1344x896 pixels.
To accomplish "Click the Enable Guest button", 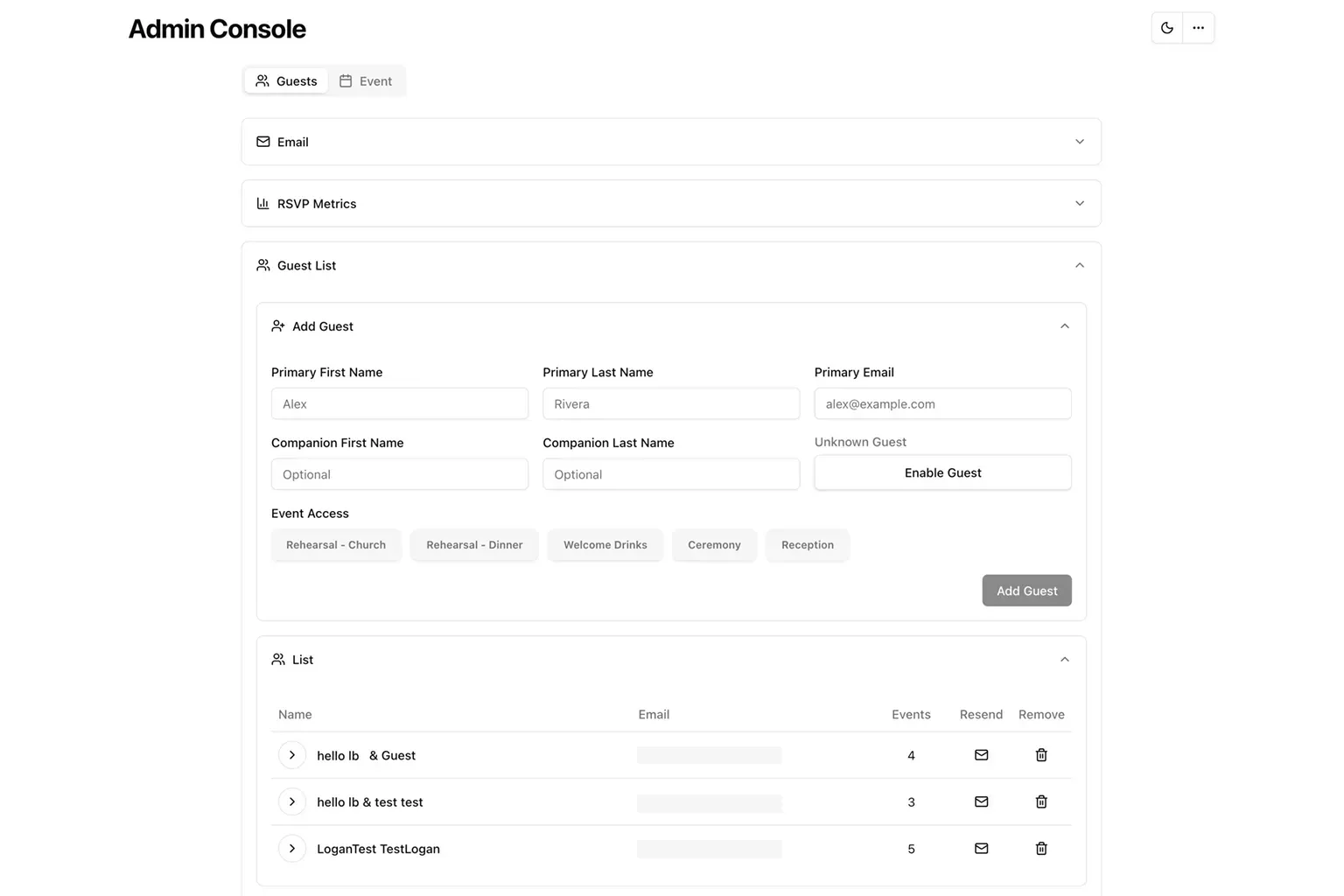I will pyautogui.click(x=942, y=472).
